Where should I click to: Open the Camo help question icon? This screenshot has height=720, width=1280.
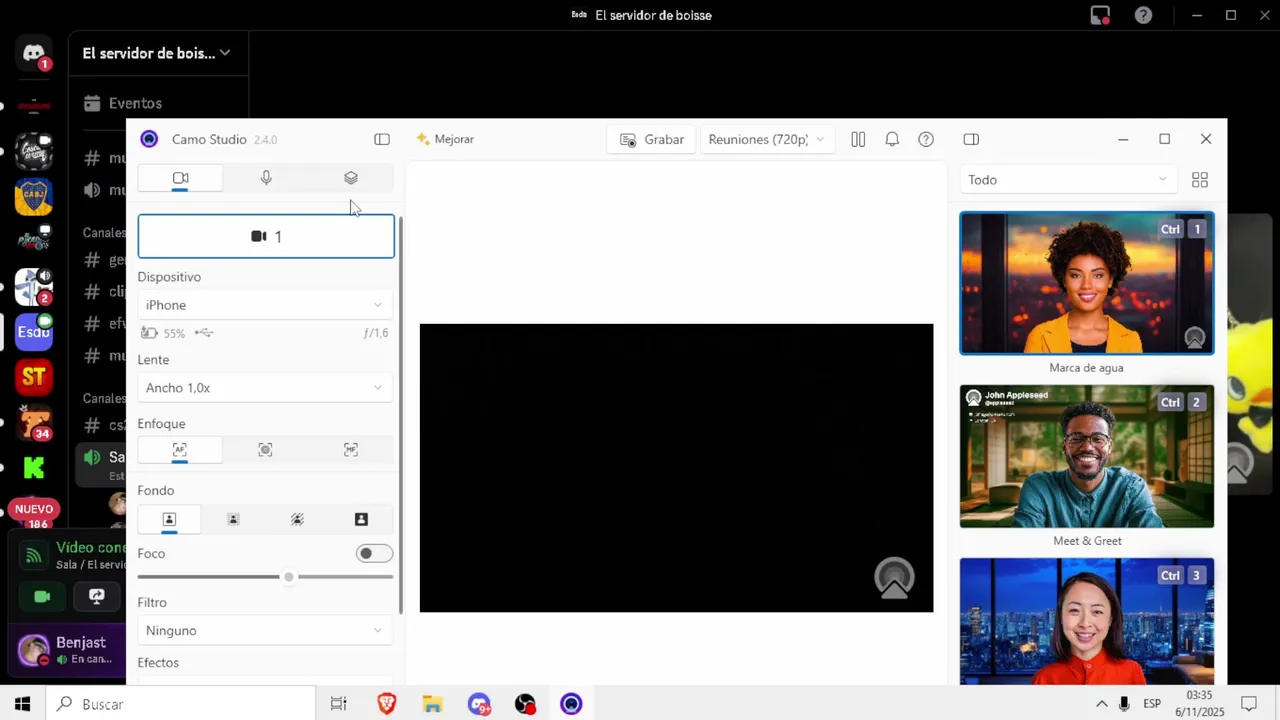[x=926, y=139]
